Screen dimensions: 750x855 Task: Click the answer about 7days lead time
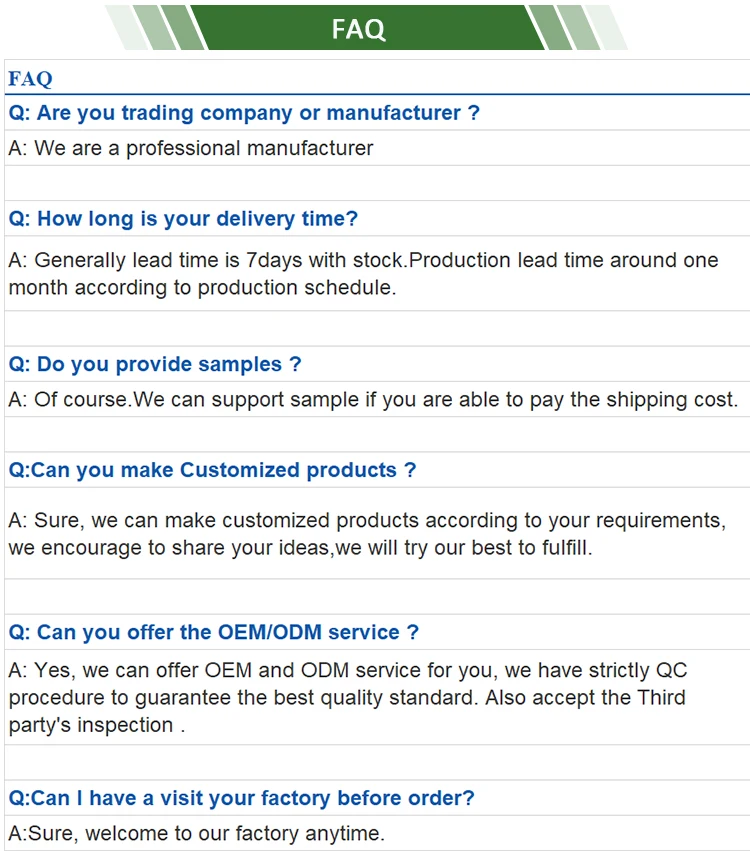pyautogui.click(x=363, y=273)
